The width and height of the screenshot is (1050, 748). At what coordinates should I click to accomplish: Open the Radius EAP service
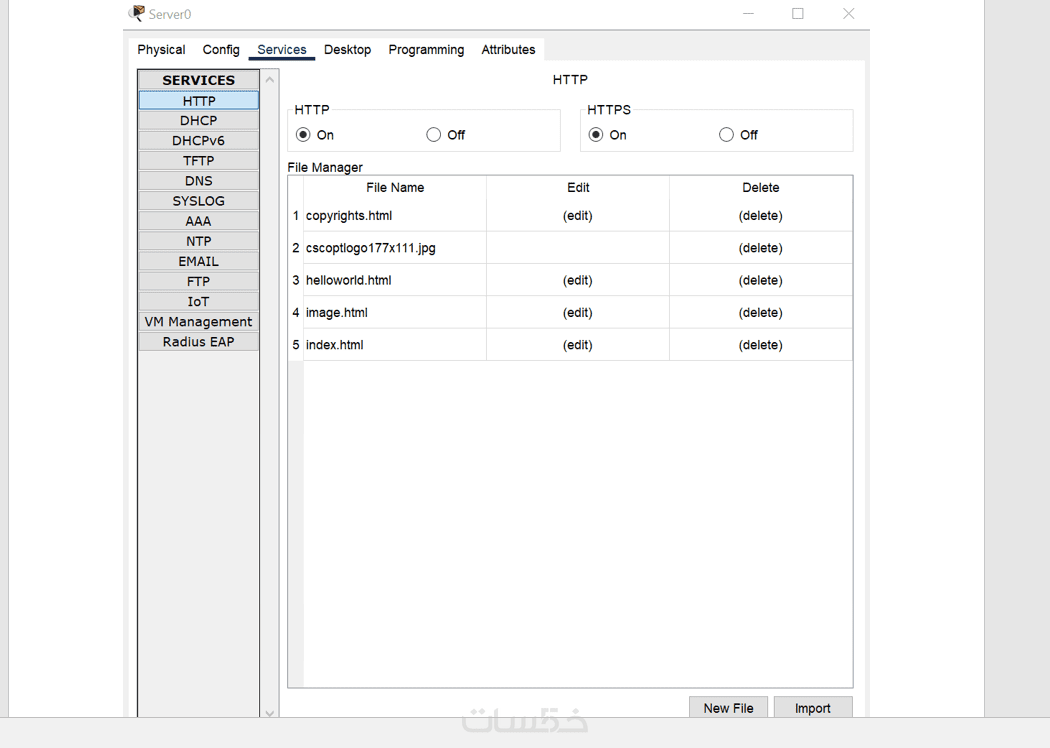click(199, 342)
